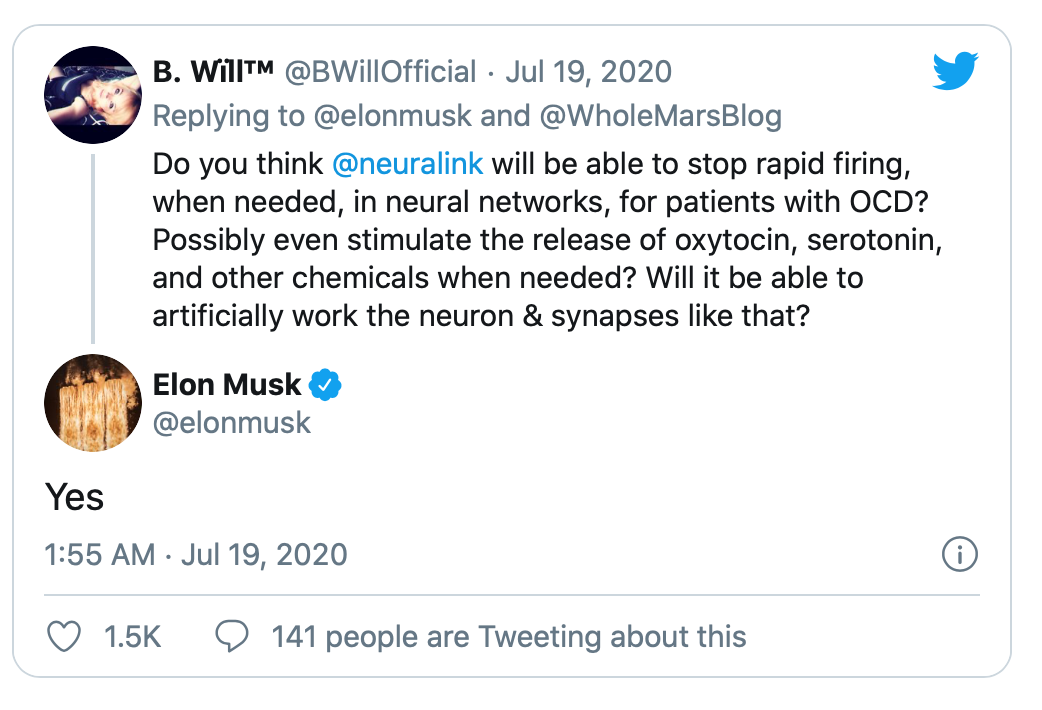Click @WholeMarsBlog in the reply line
1042x710 pixels.
click(661, 116)
